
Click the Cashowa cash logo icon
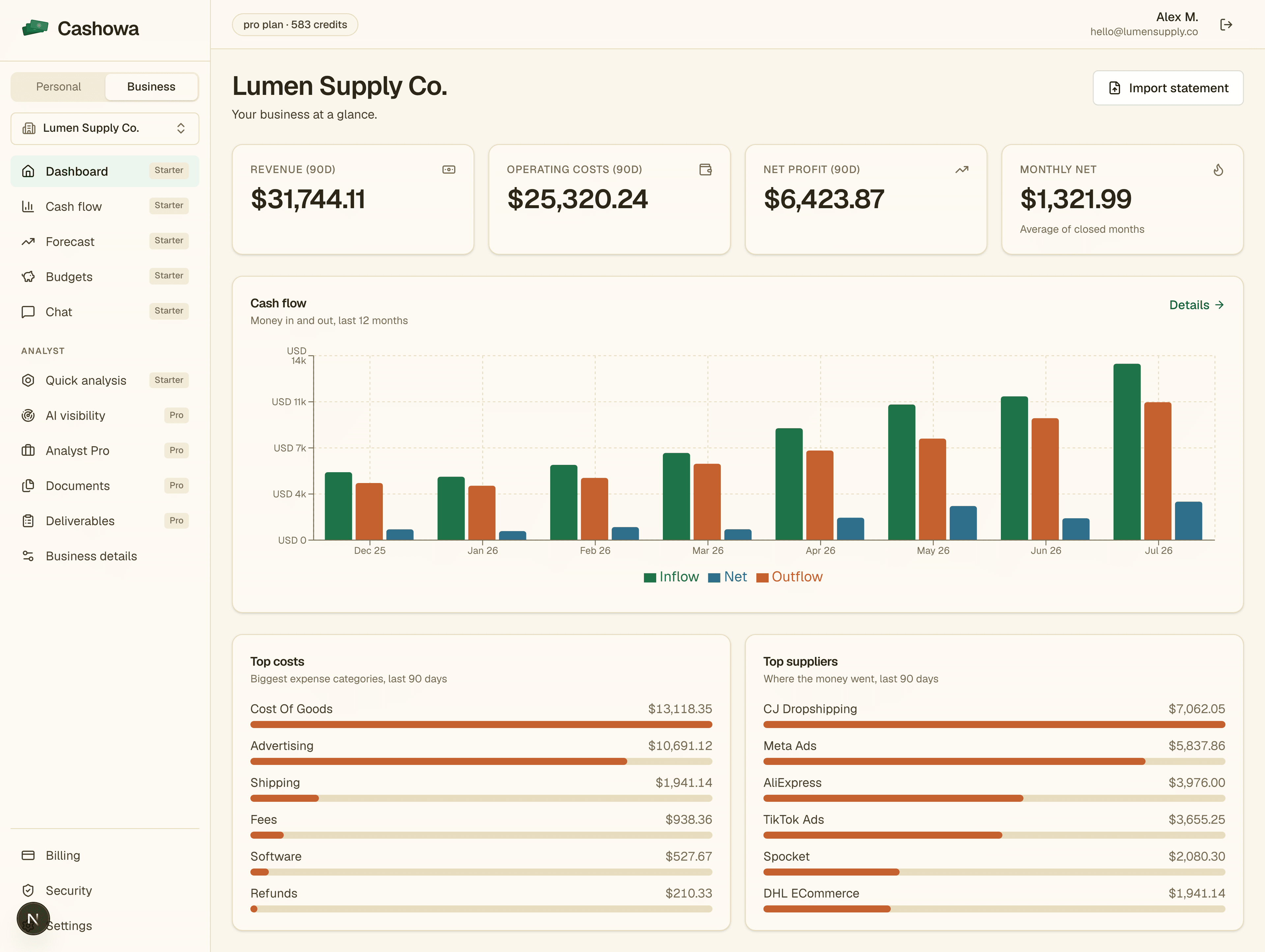(35, 27)
